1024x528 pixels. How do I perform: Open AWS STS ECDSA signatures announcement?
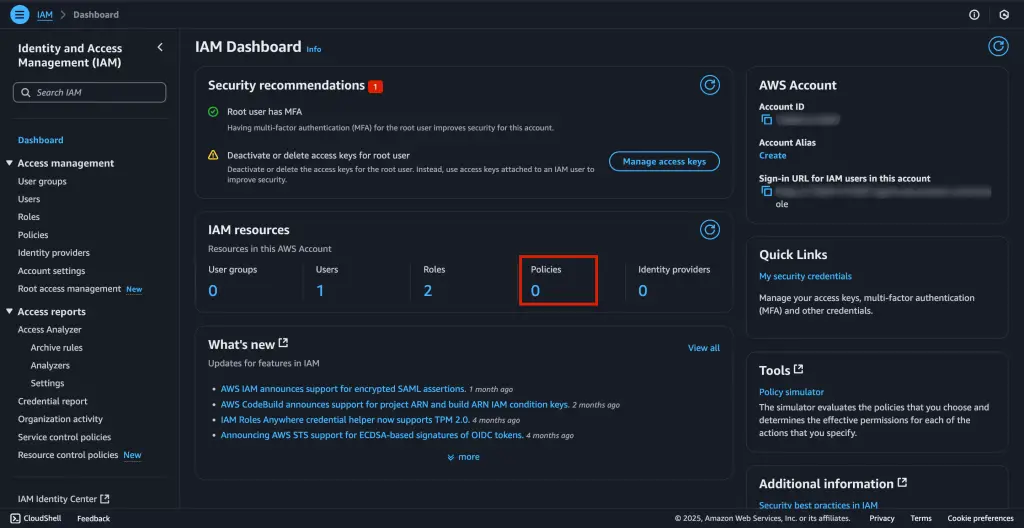pyautogui.click(x=372, y=435)
